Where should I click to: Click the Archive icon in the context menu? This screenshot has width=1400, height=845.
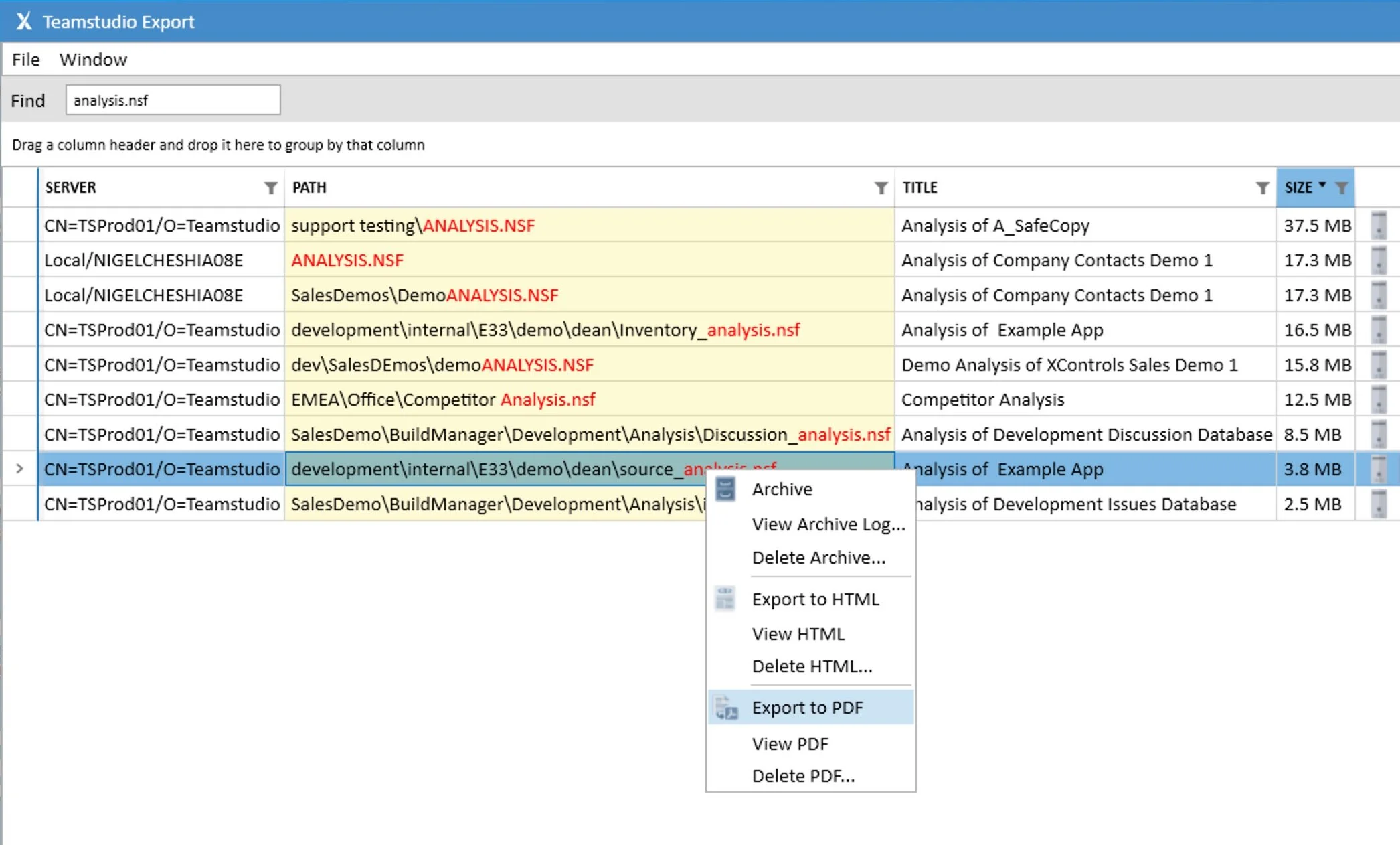pos(725,489)
